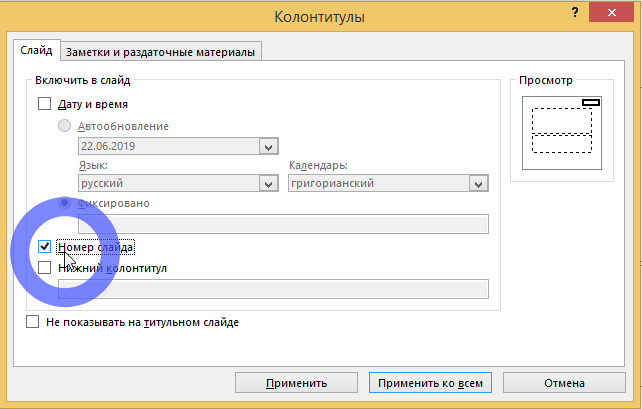Click the Нижний колонтитул text field
The image size is (642, 409).
point(273,289)
